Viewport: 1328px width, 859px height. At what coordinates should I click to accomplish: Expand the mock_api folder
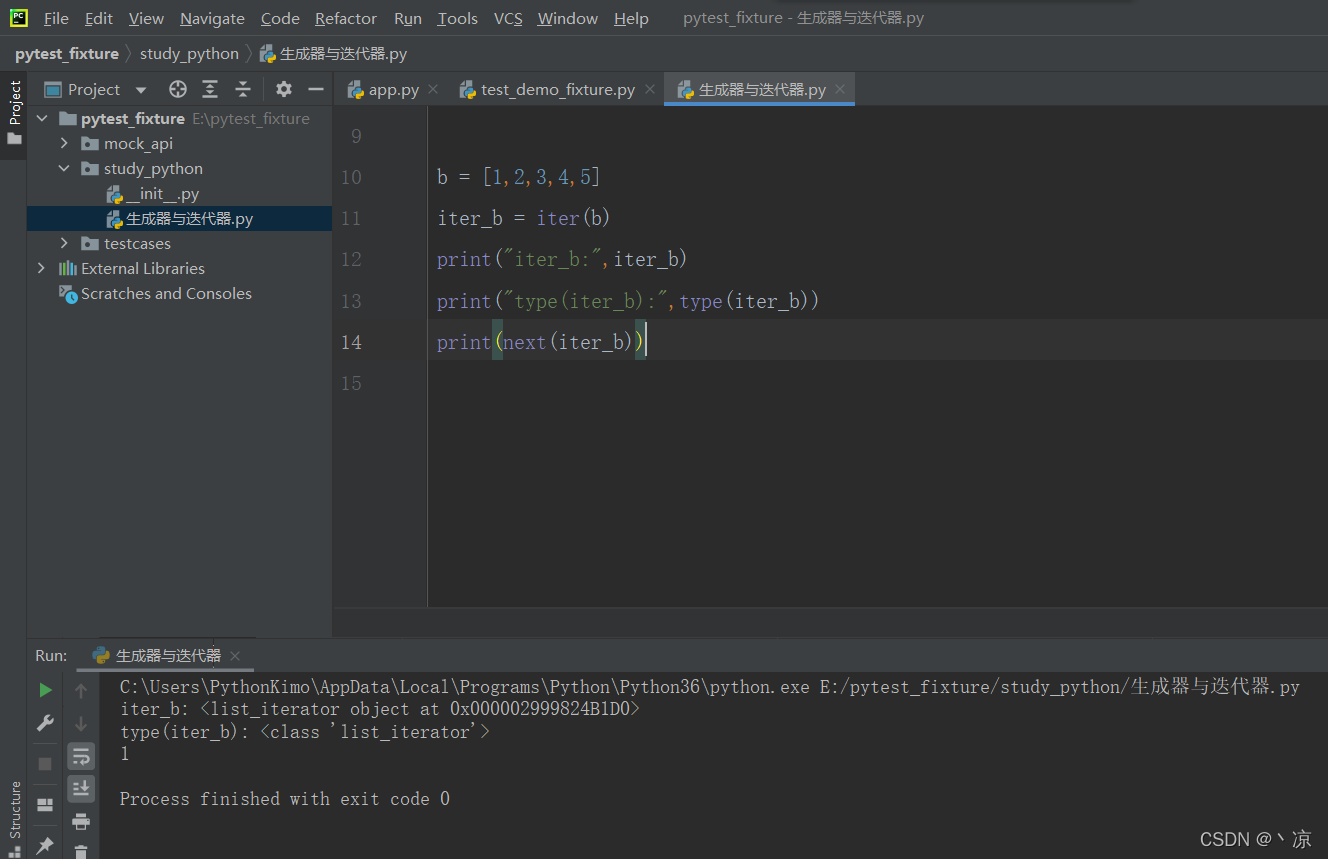64,143
